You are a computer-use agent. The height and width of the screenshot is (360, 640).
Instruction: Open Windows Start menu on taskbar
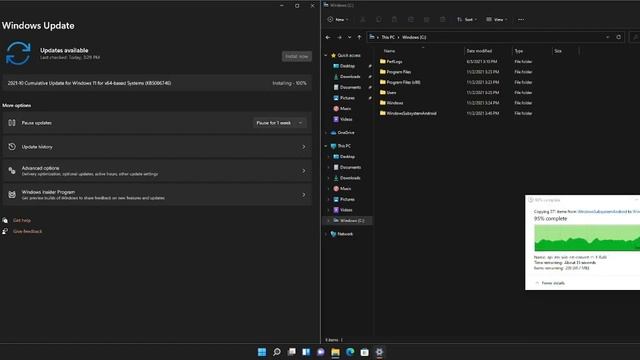[x=262, y=352]
